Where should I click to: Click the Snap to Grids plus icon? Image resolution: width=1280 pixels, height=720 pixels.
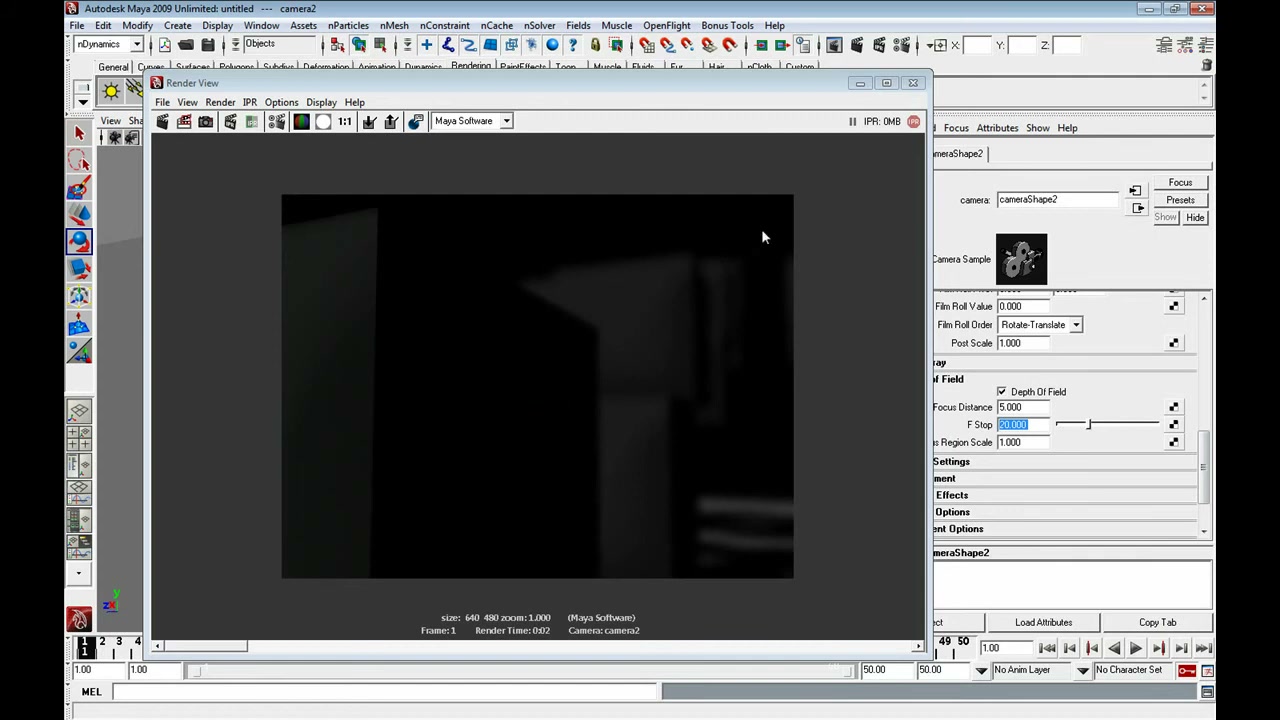(426, 45)
